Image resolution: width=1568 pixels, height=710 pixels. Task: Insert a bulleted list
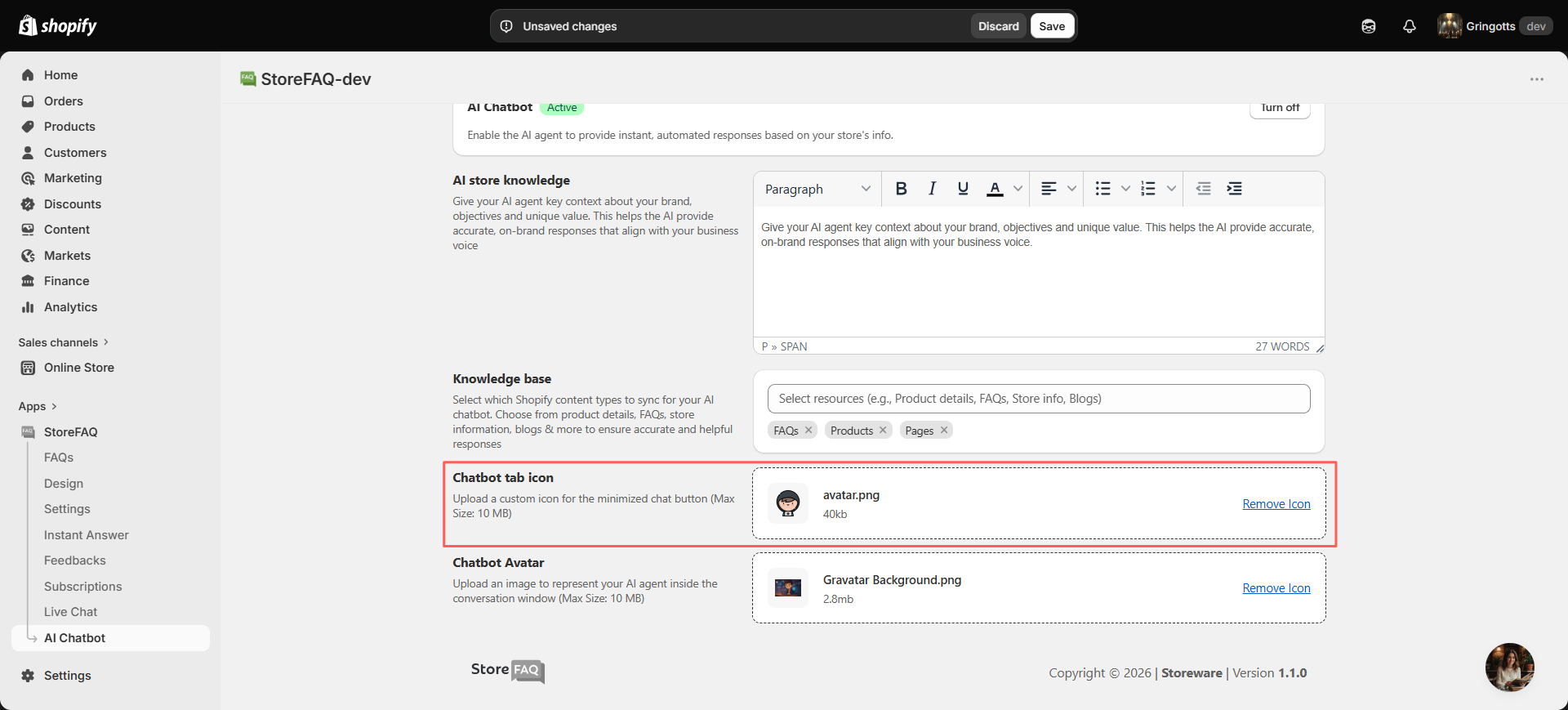point(1102,189)
